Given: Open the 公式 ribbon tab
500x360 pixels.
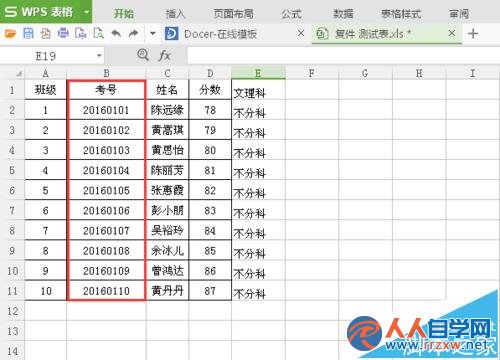Looking at the screenshot, I should click(291, 14).
